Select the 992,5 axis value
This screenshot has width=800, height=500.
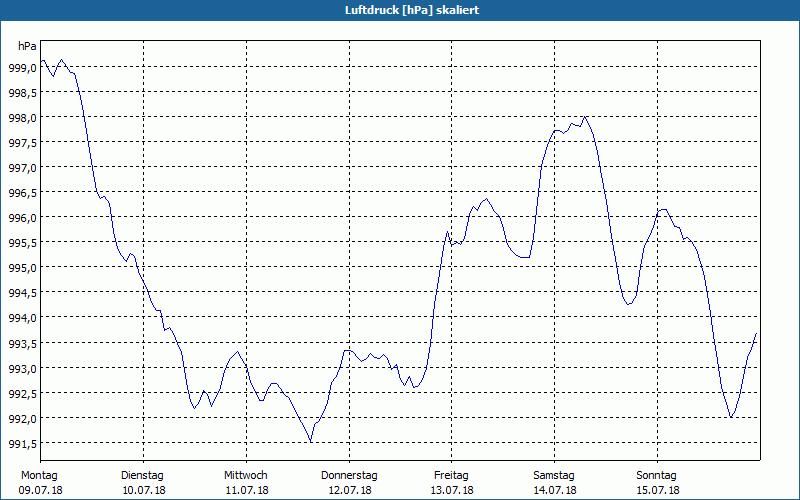pos(22,393)
